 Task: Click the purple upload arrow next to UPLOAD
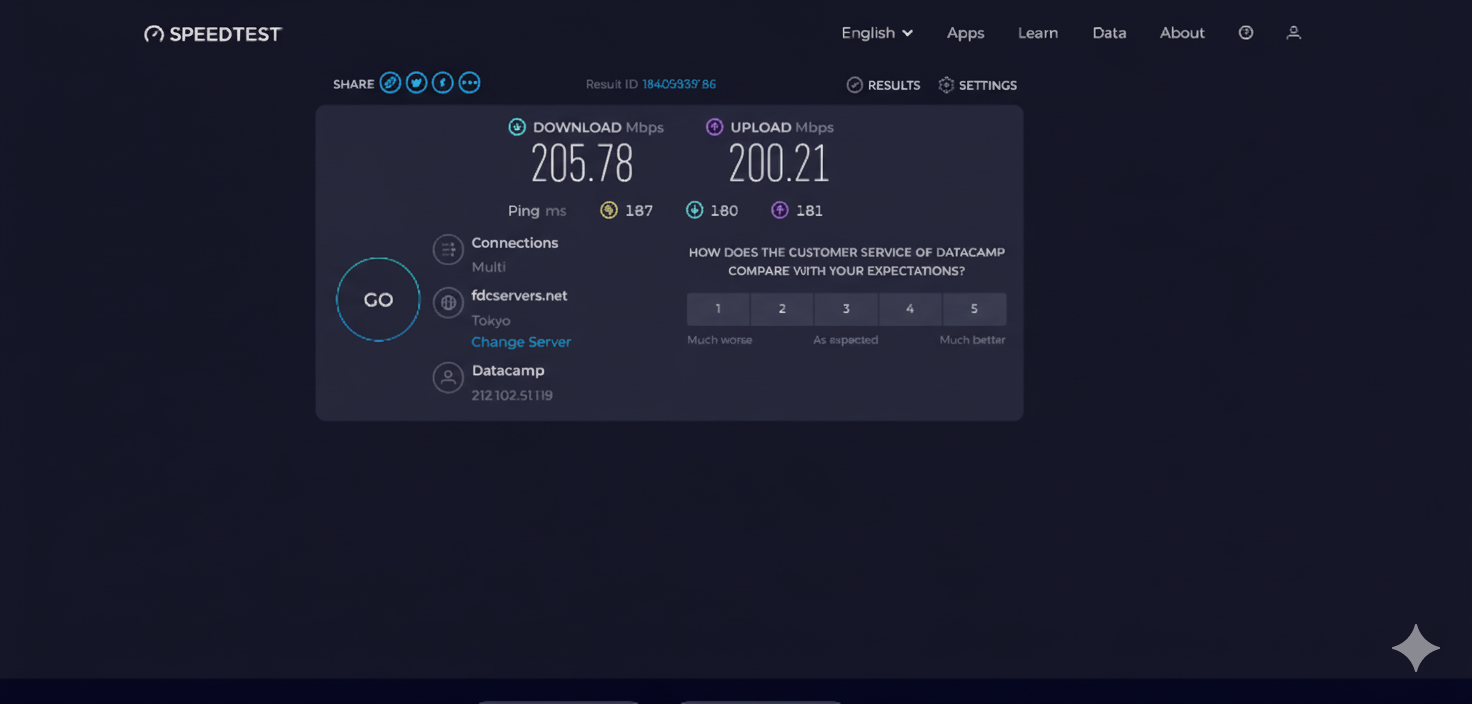714,127
